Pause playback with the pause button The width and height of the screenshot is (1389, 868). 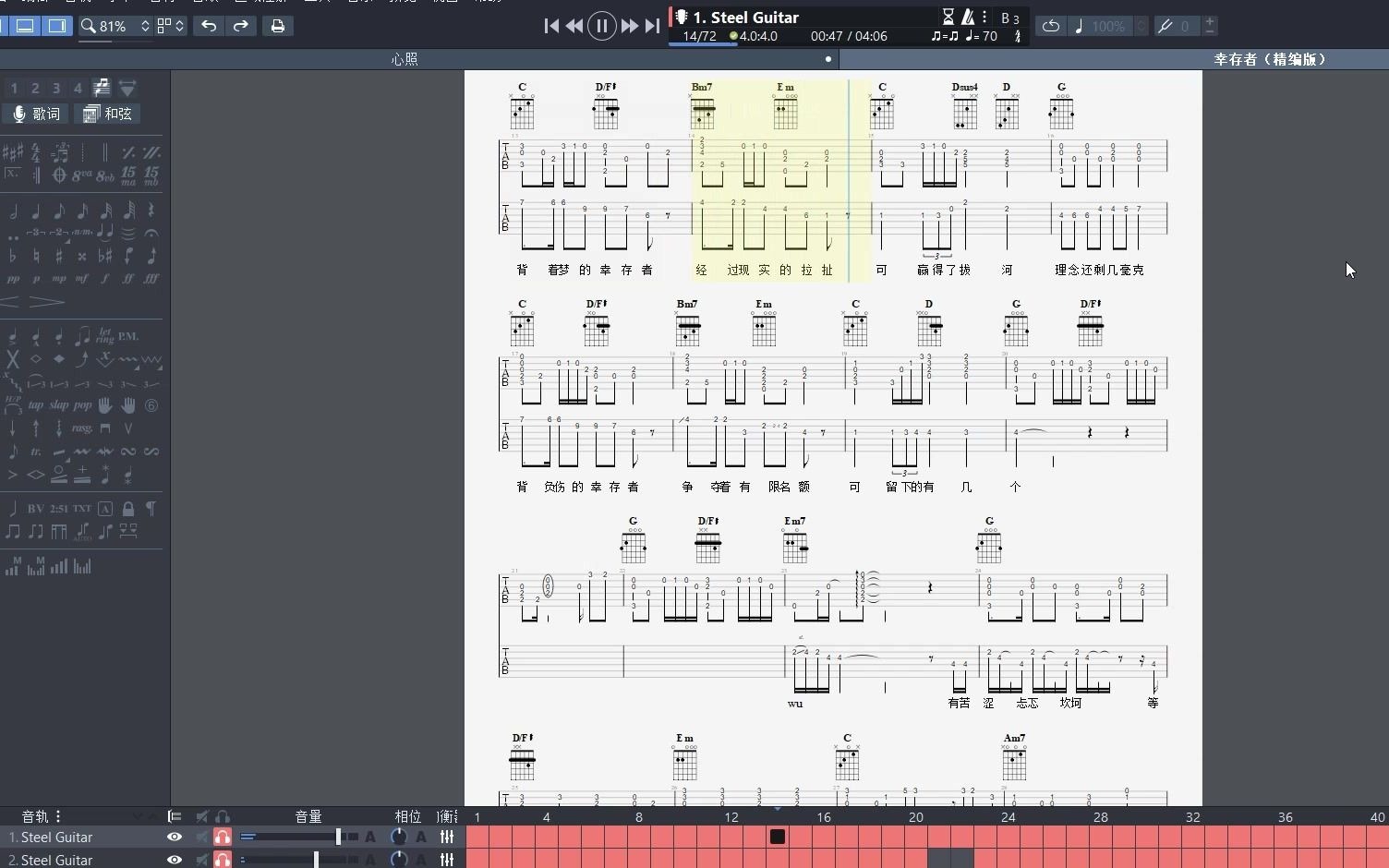coord(602,26)
